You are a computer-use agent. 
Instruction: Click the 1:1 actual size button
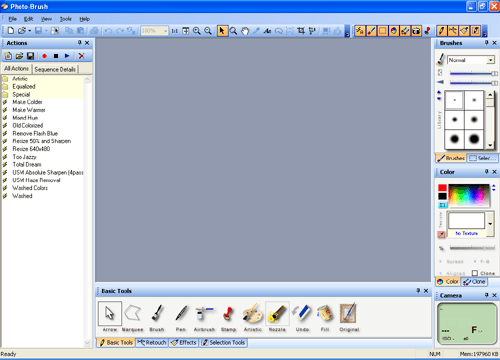coord(174,31)
